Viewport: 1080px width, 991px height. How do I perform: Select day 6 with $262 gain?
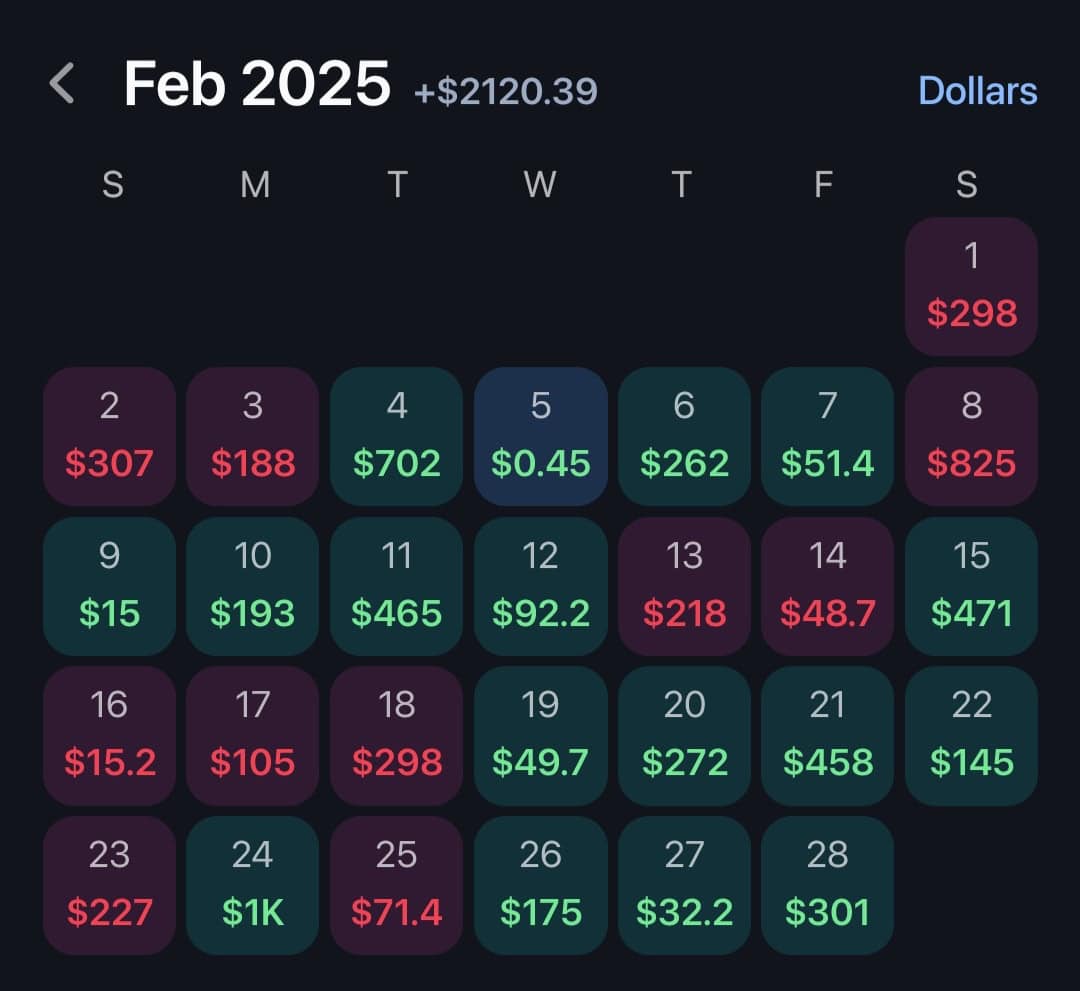(684, 436)
